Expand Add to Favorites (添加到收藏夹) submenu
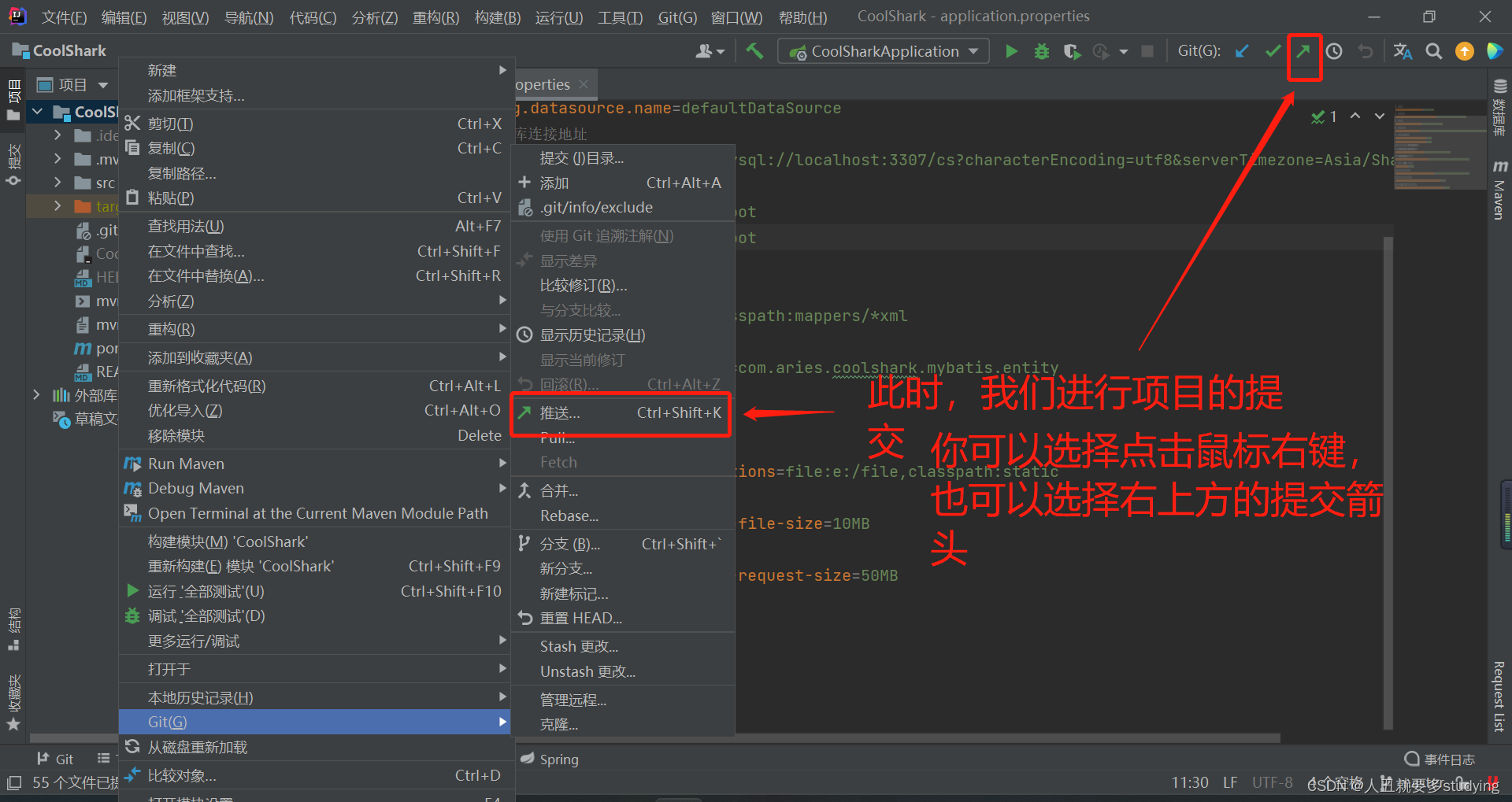The width and height of the screenshot is (1512, 802). point(317,357)
